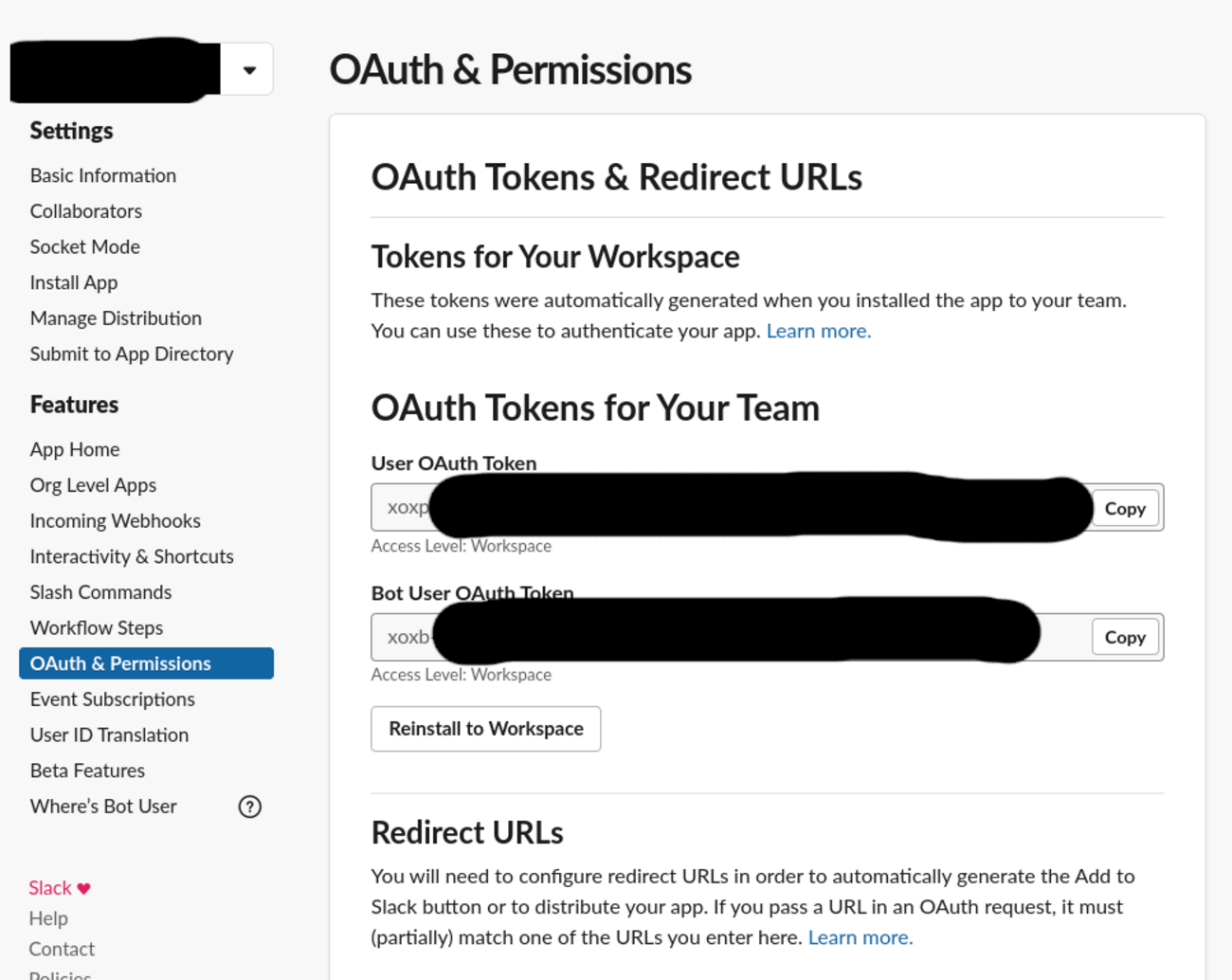This screenshot has width=1232, height=980.
Task: Click the help question mark icon
Action: pyautogui.click(x=249, y=807)
